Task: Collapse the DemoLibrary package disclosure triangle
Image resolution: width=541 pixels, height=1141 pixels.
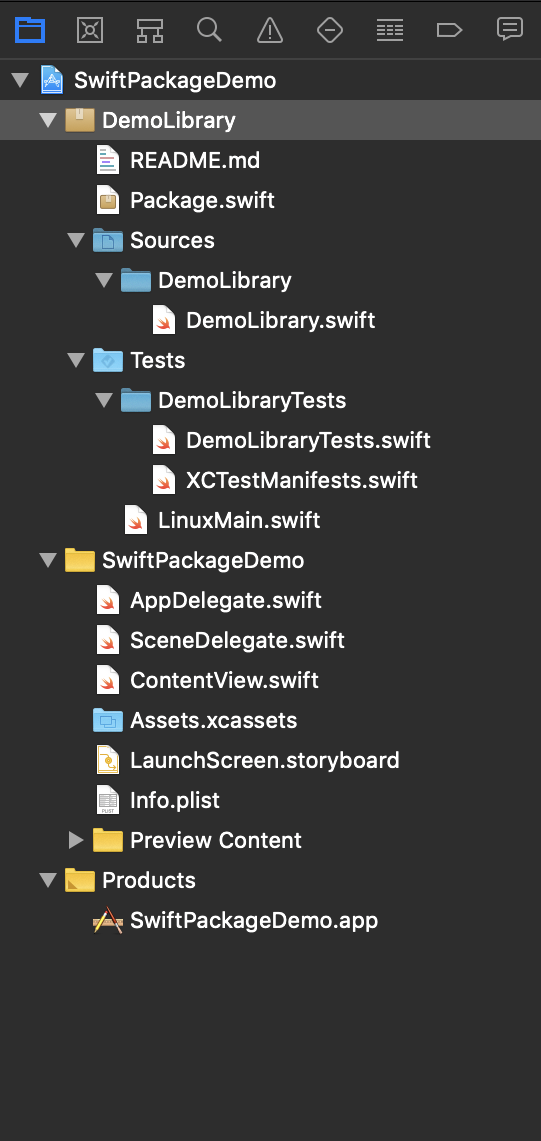Action: [x=48, y=120]
